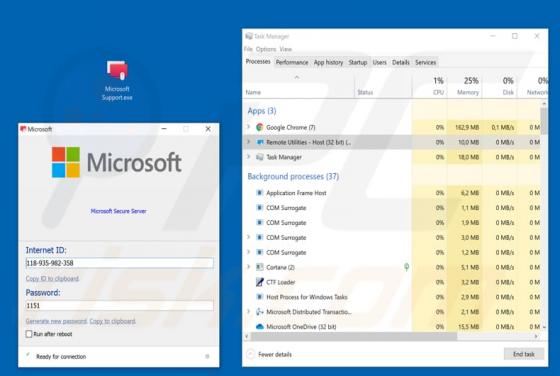Open the File menu in Task Manager
Screen dimensions: 560x376
pyautogui.click(x=248, y=49)
